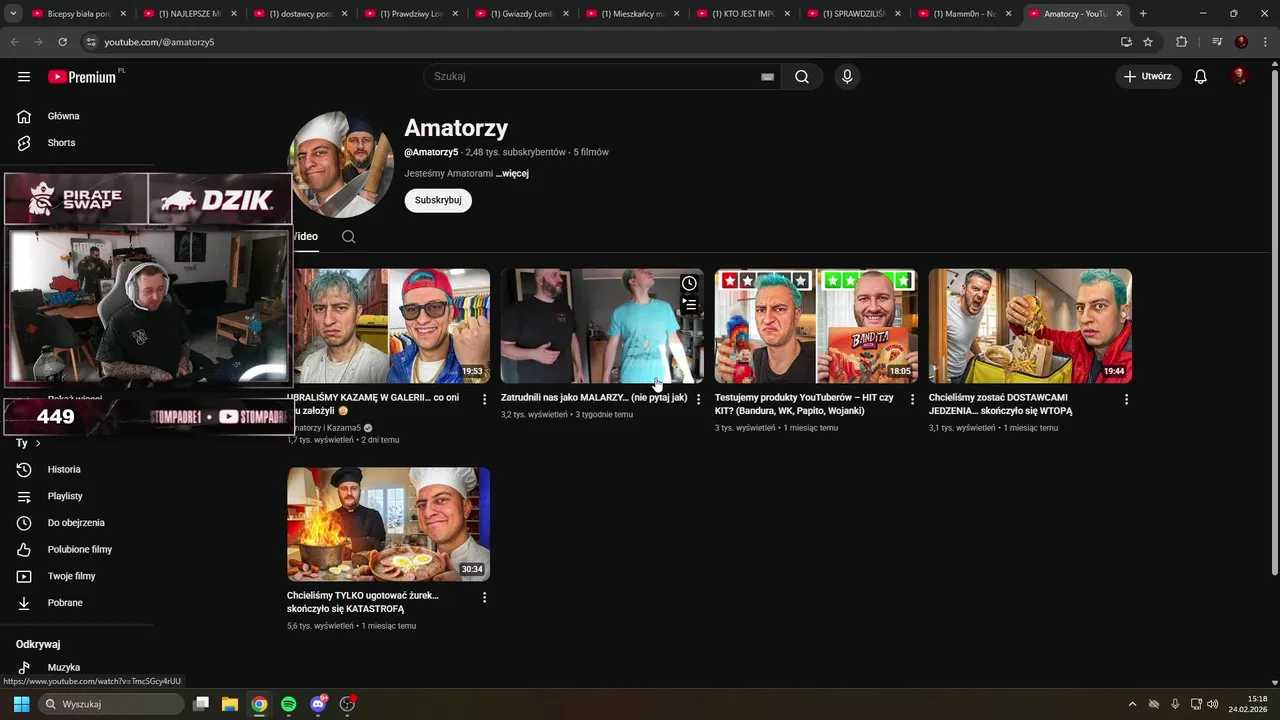Expand the Ty section chevron

click(x=38, y=443)
